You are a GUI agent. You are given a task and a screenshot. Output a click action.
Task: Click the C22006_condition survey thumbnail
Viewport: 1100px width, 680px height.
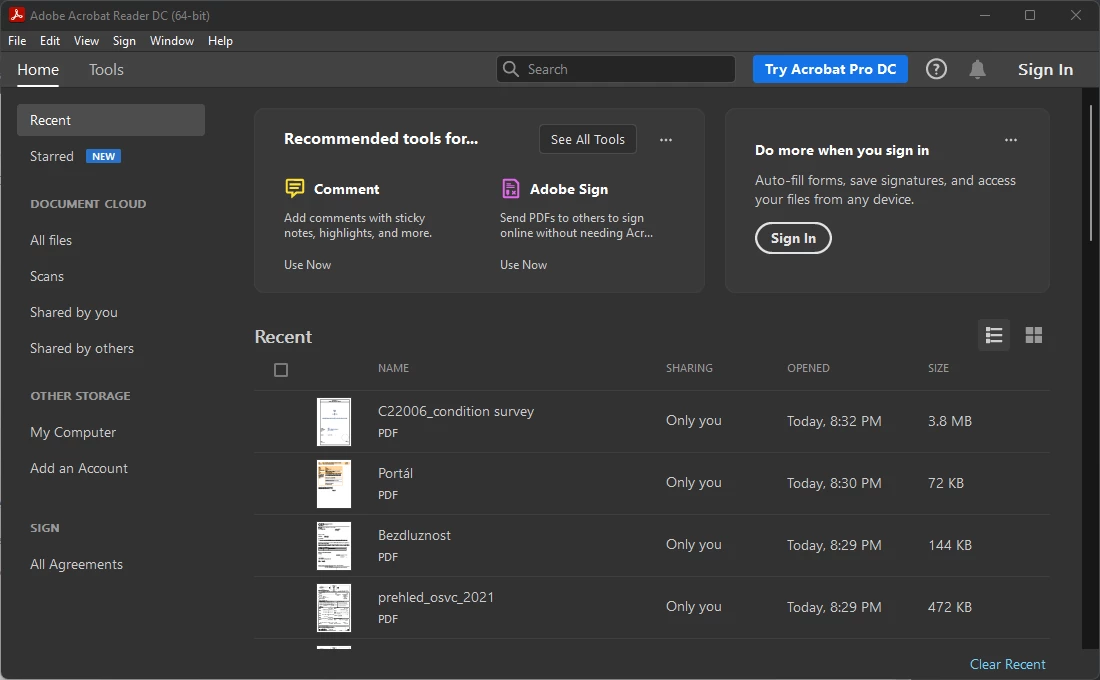tap(334, 422)
